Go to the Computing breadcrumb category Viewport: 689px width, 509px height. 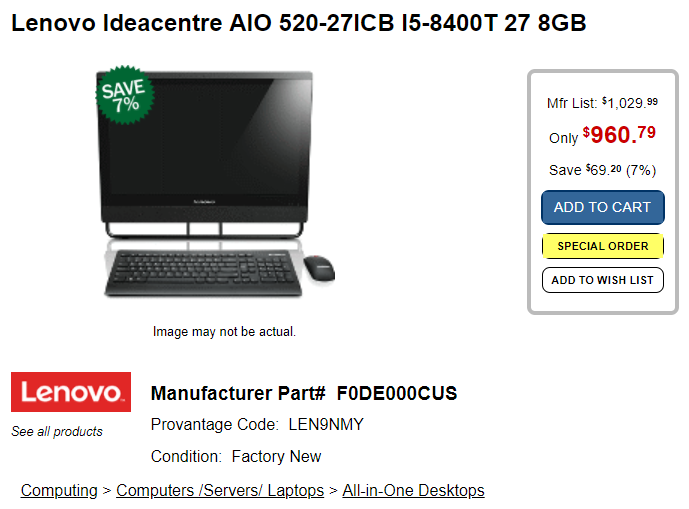click(59, 490)
